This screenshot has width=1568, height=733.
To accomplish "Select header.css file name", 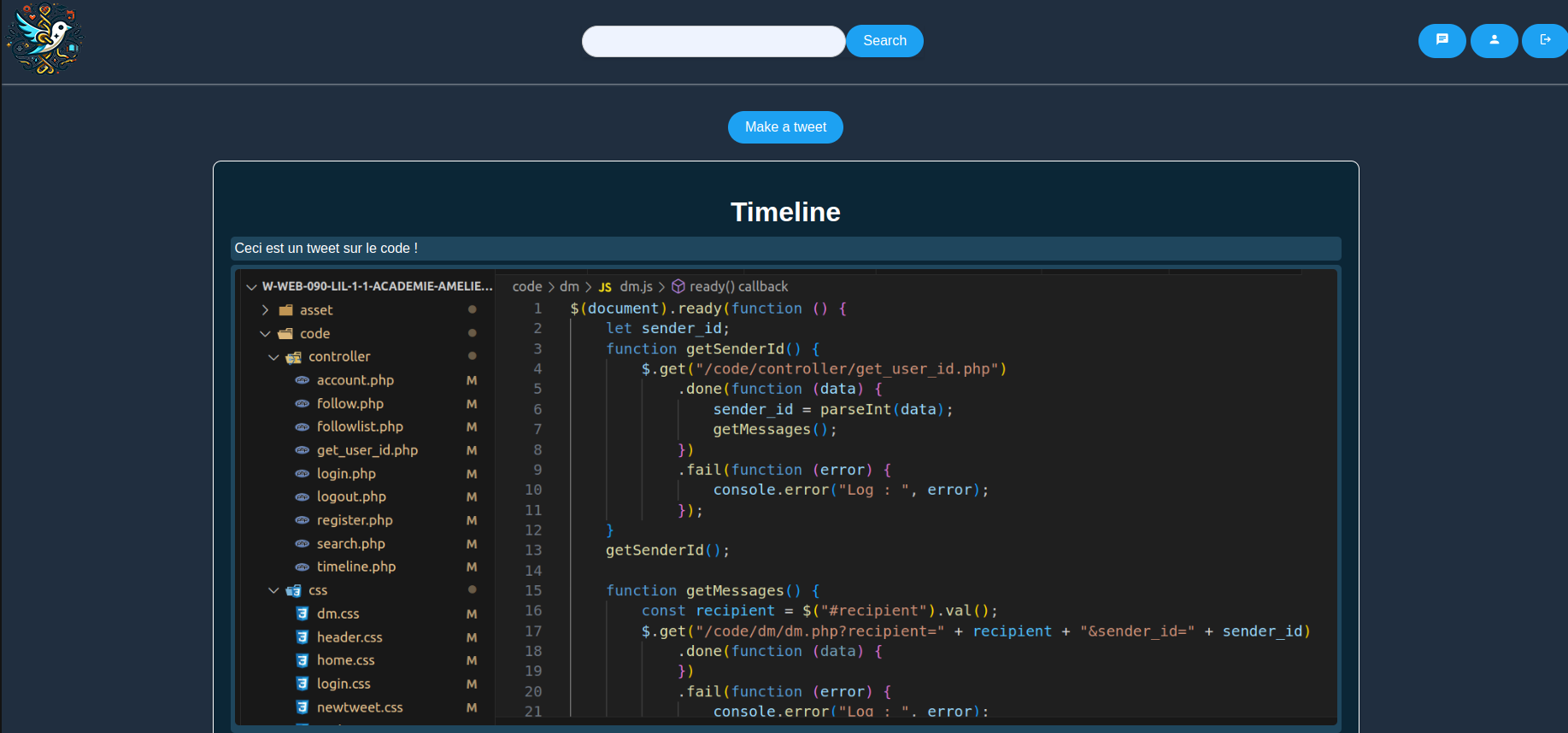I will [x=349, y=637].
